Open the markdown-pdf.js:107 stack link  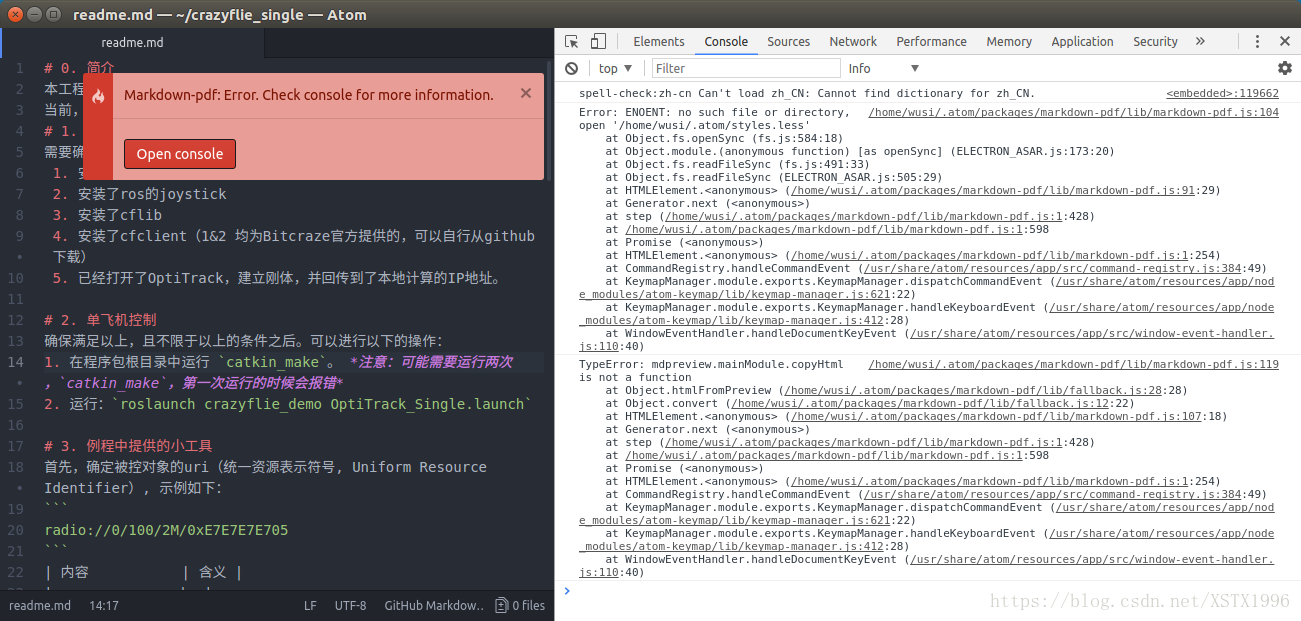(998, 416)
